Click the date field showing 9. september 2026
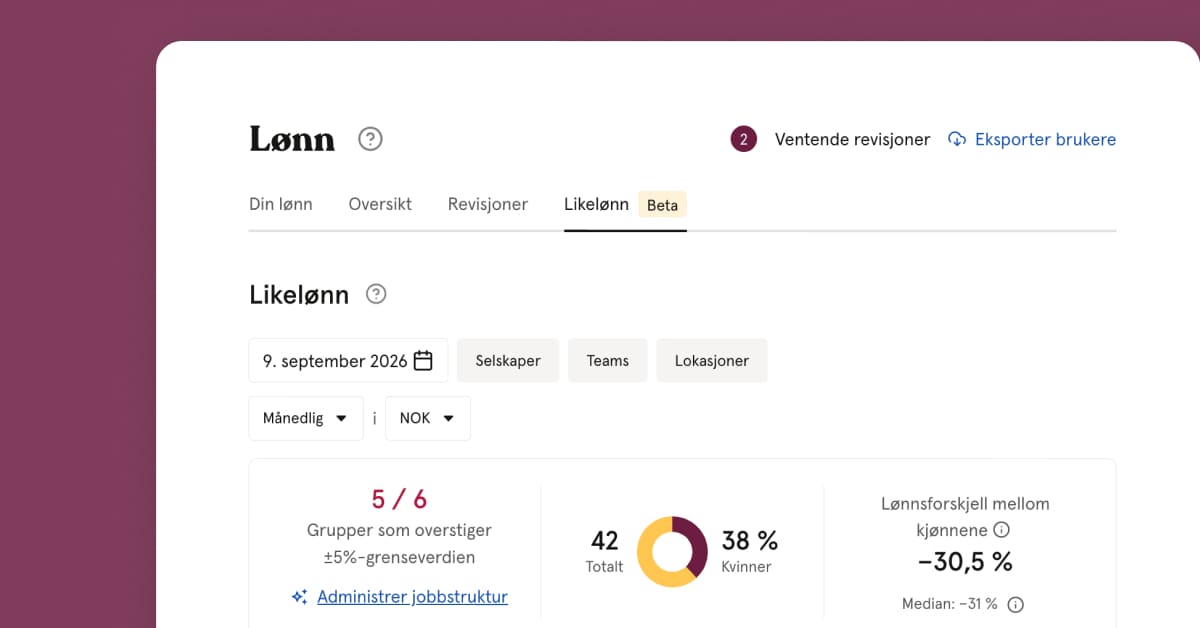The width and height of the screenshot is (1200, 628). 348,360
